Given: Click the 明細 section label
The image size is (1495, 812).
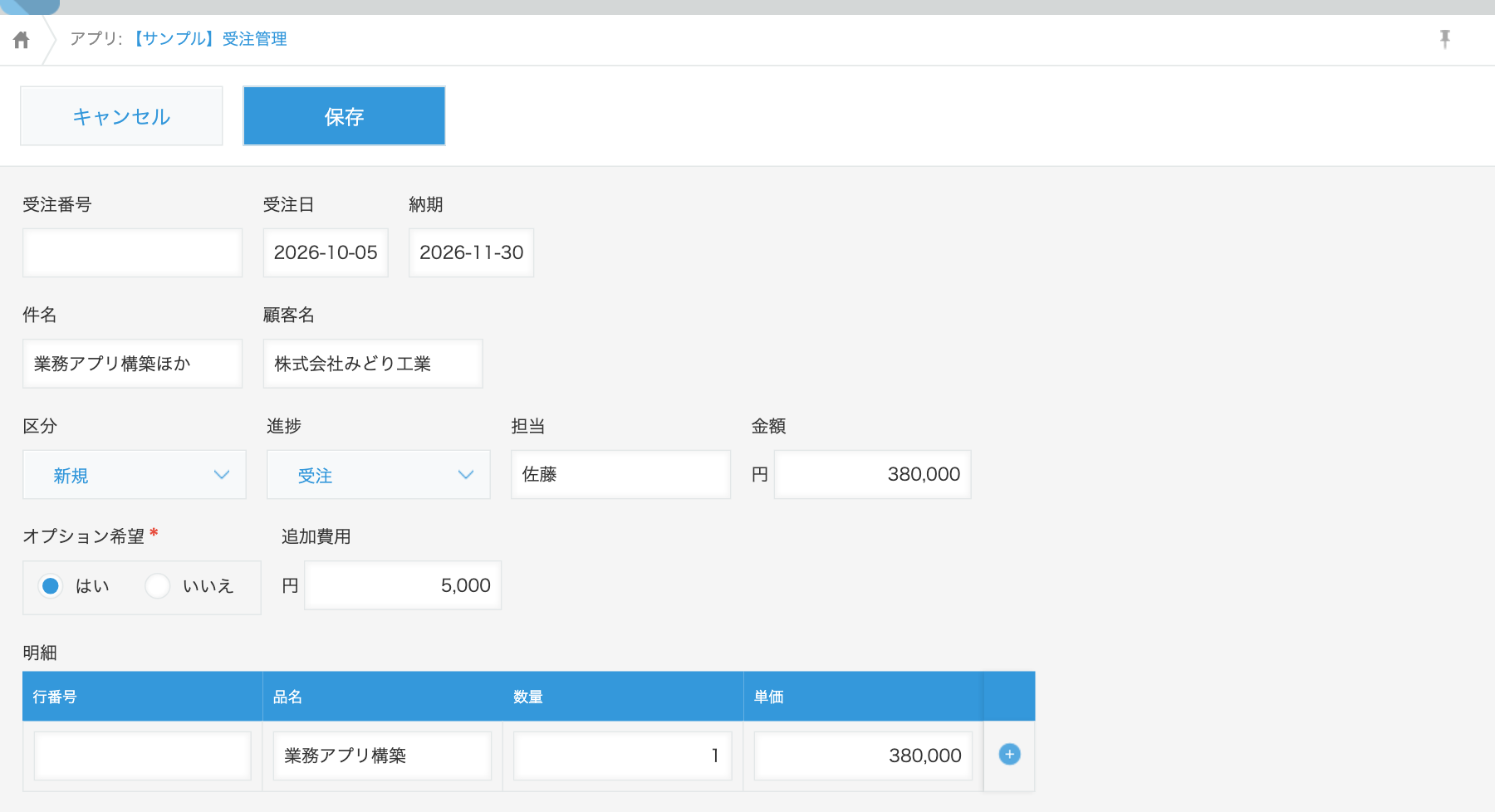Looking at the screenshot, I should click(40, 653).
